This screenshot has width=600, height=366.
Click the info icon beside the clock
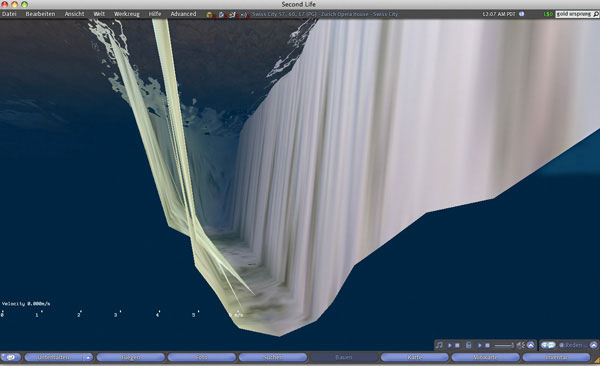coord(521,14)
